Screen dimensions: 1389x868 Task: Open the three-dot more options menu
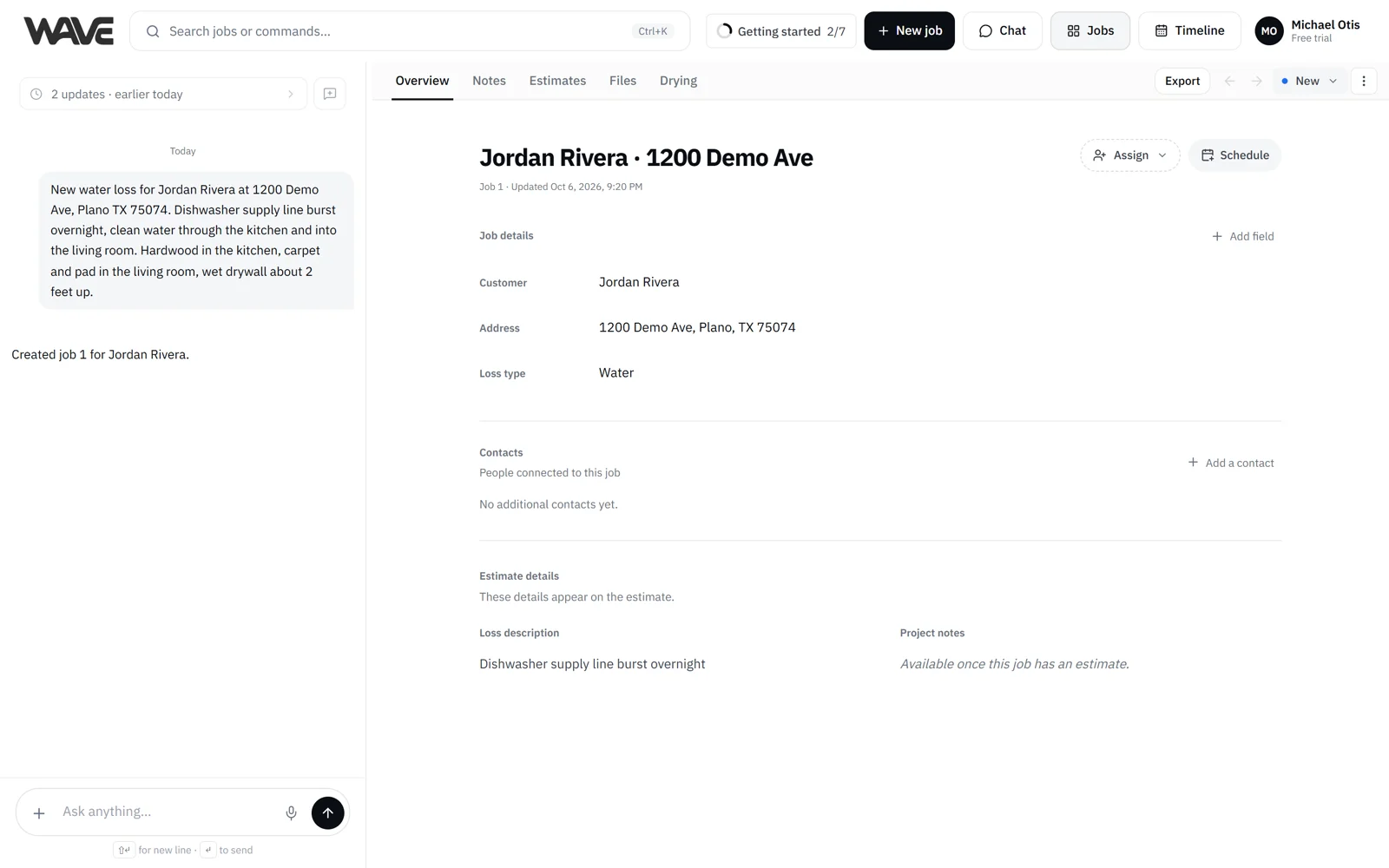click(x=1364, y=81)
